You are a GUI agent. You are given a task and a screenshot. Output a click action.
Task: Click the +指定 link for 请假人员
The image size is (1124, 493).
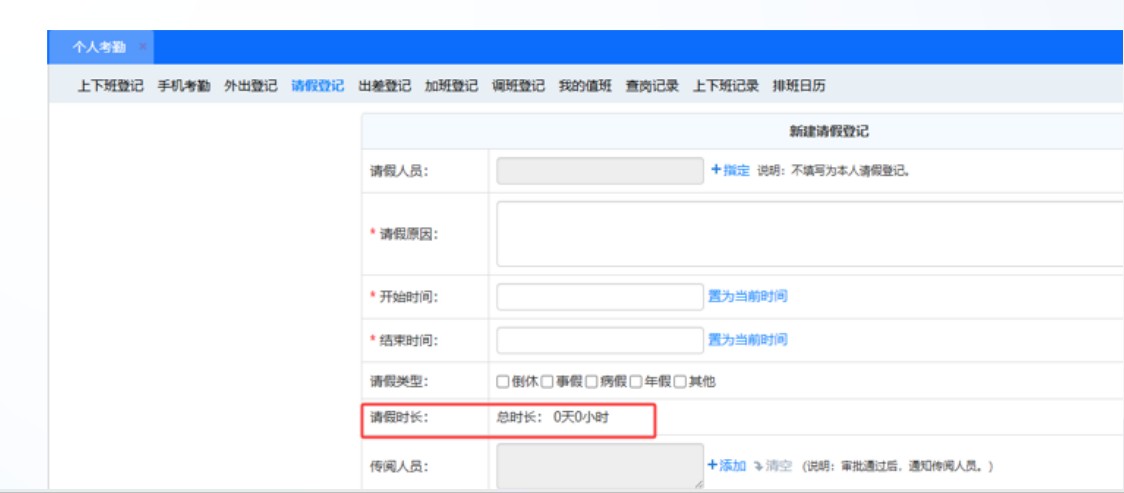click(x=730, y=170)
